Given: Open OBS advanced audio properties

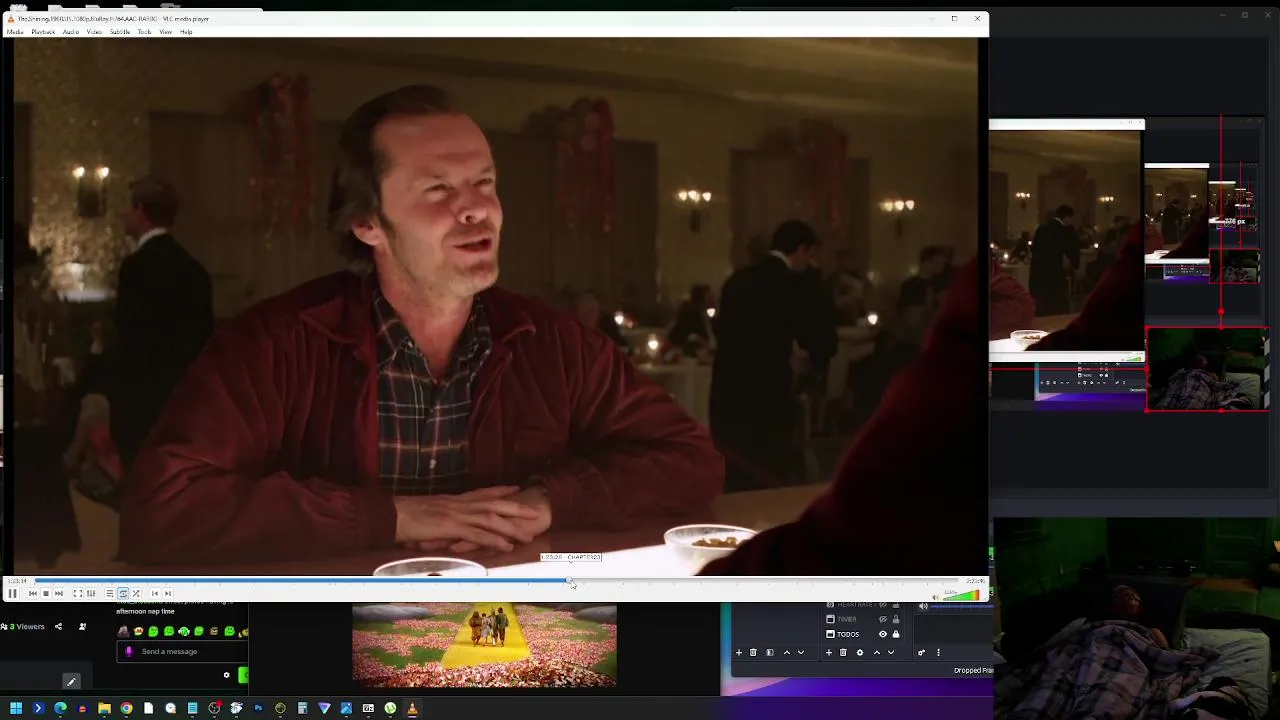Looking at the screenshot, I should pyautogui.click(x=921, y=652).
